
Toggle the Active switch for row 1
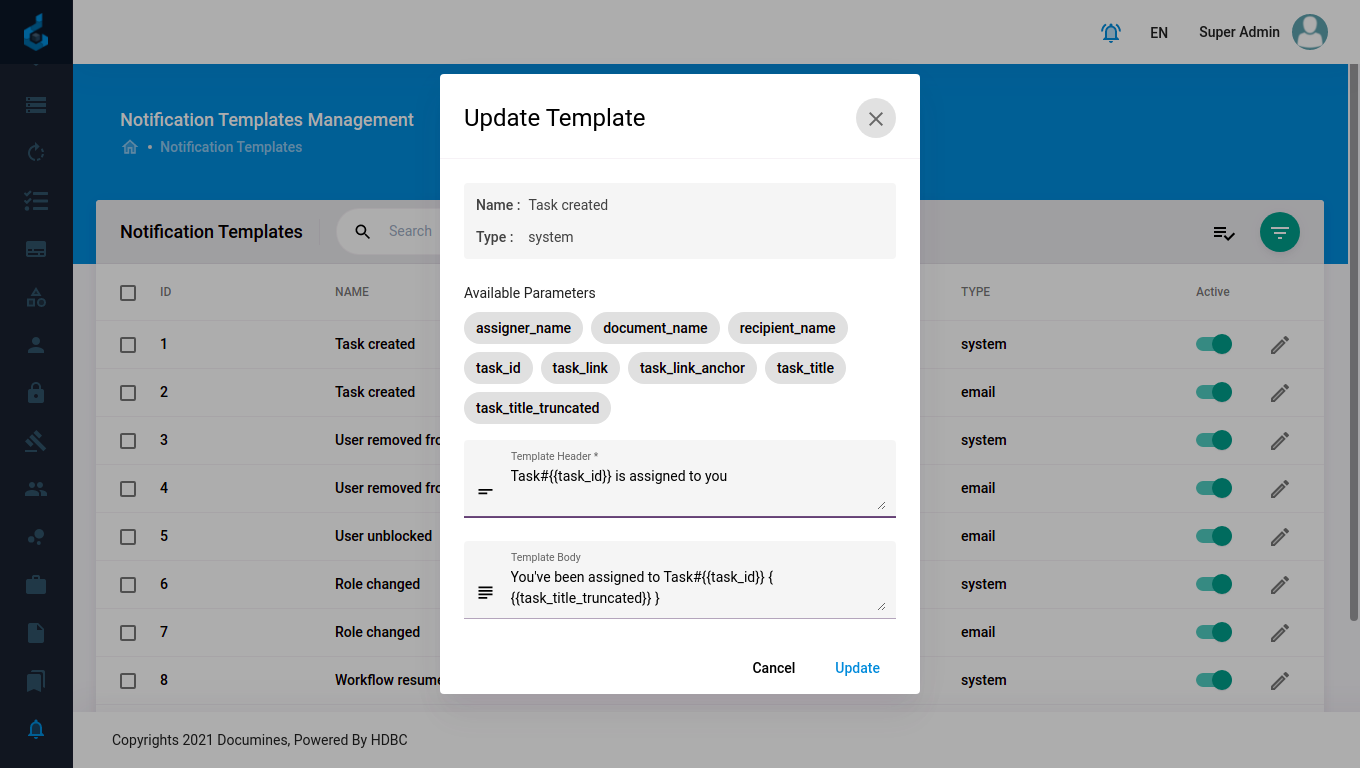pyautogui.click(x=1213, y=345)
